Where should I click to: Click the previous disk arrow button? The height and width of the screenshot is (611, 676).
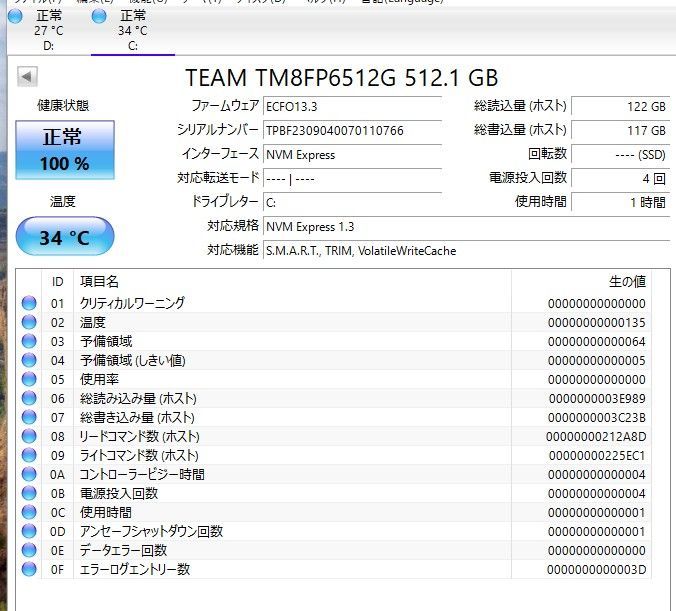coord(27,77)
